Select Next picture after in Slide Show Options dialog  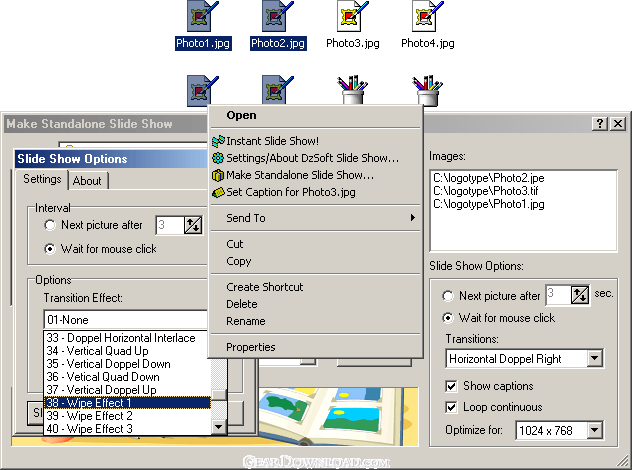(50, 225)
